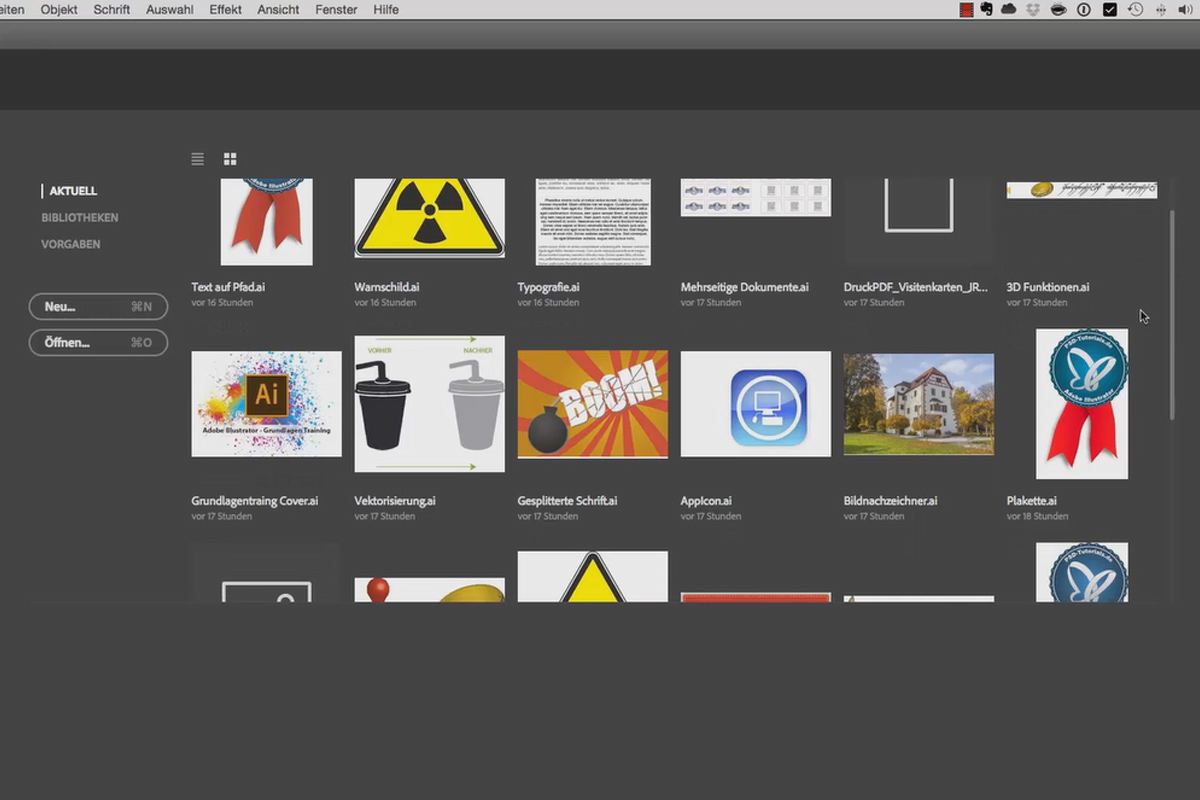Viewport: 1200px width, 800px height.
Task: Select the AKTUELL tab in sidebar
Action: 73,191
